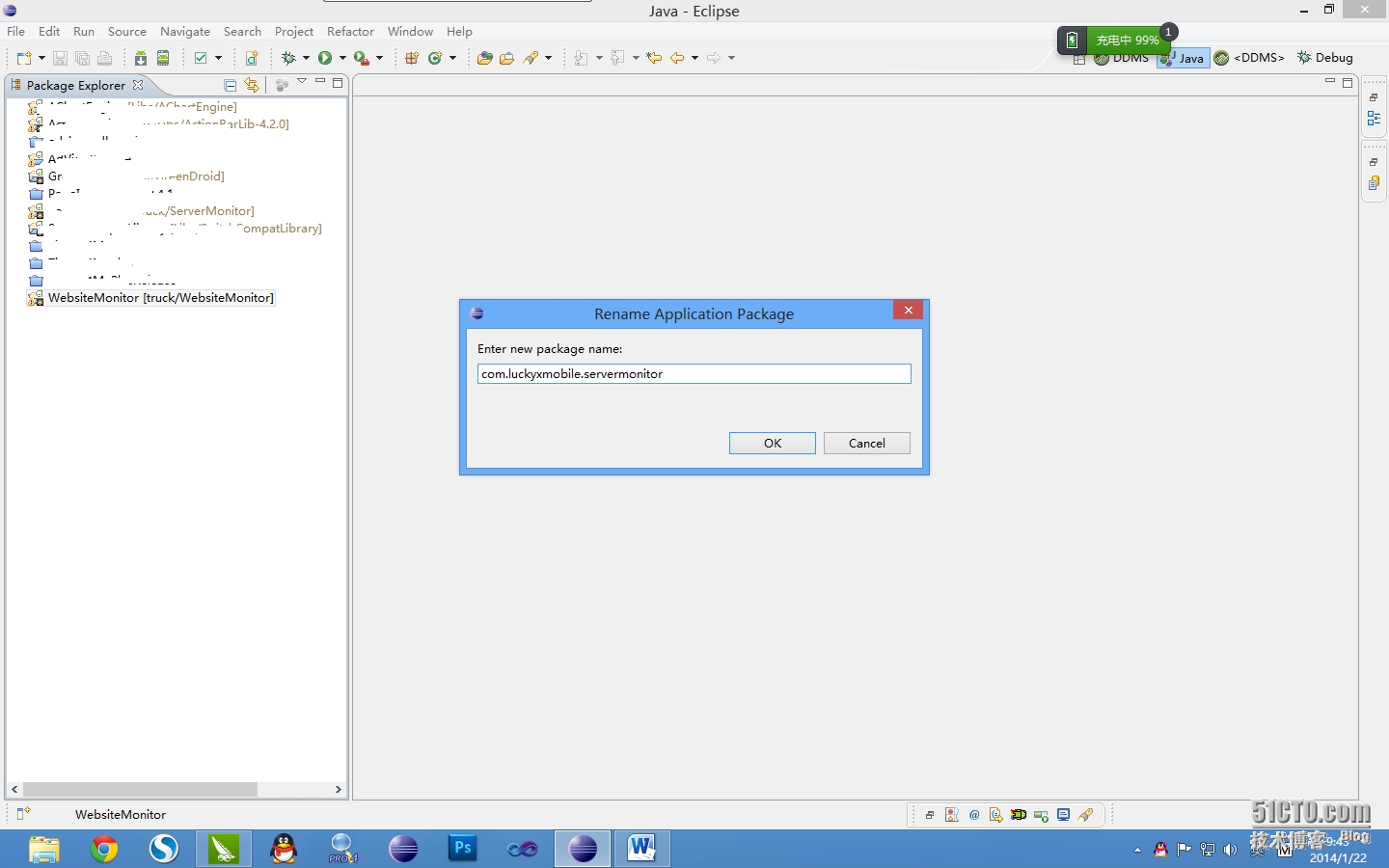Viewport: 1389px width, 868px height.
Task: Click the Package Explorer scroll right arrow
Action: 338,789
